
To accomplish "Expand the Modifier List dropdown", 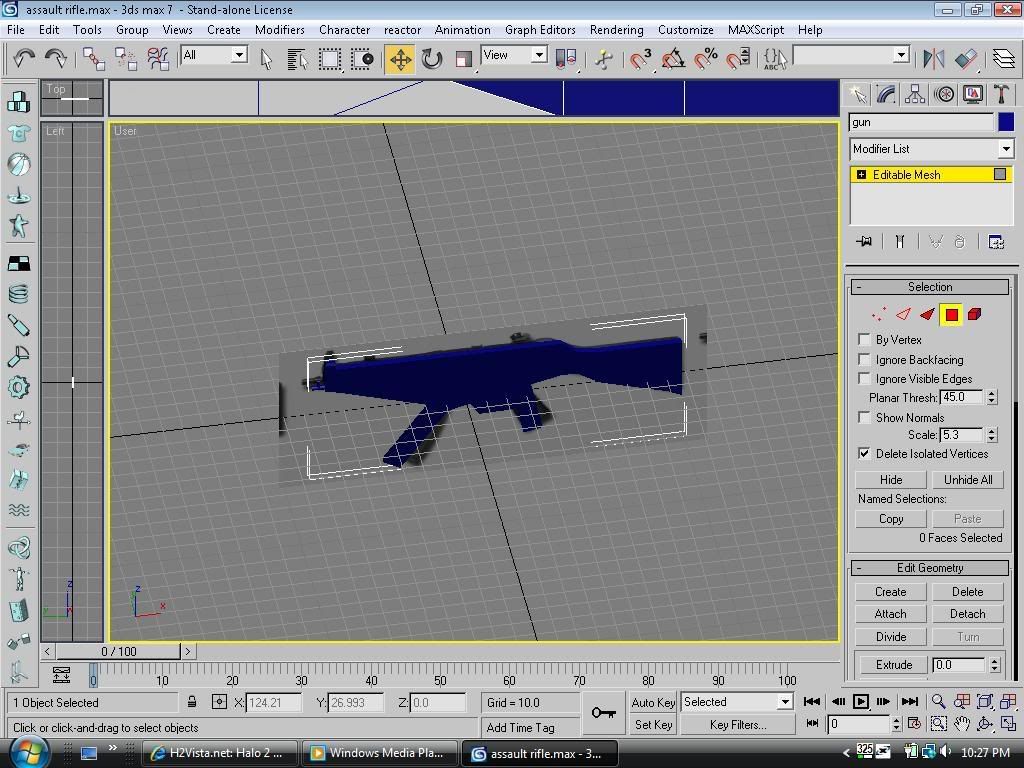I will coord(1006,149).
